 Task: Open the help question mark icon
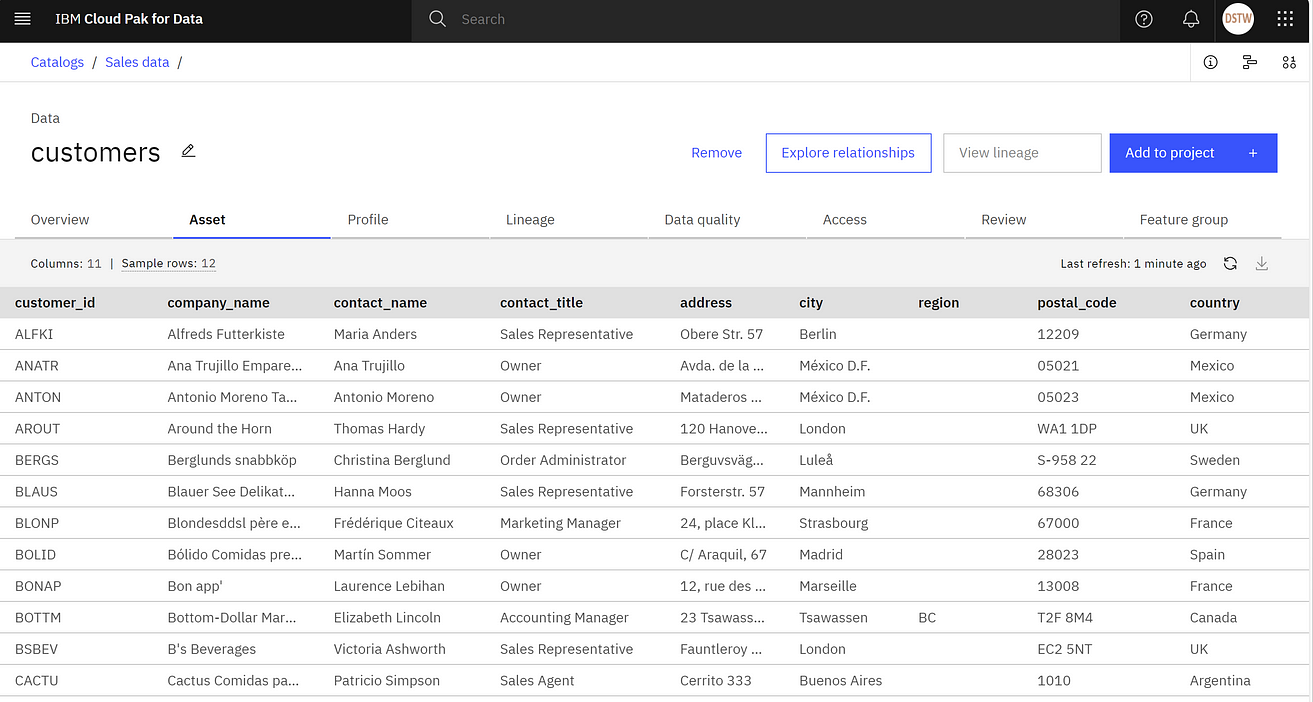tap(1144, 19)
